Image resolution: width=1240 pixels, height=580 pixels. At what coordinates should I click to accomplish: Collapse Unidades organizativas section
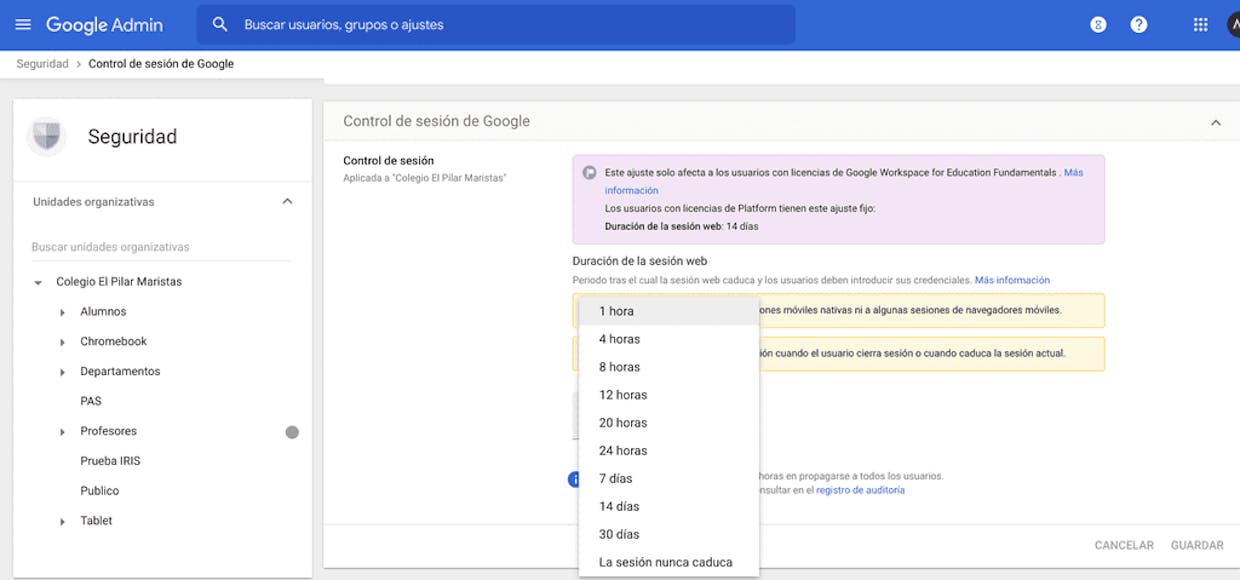tap(288, 202)
